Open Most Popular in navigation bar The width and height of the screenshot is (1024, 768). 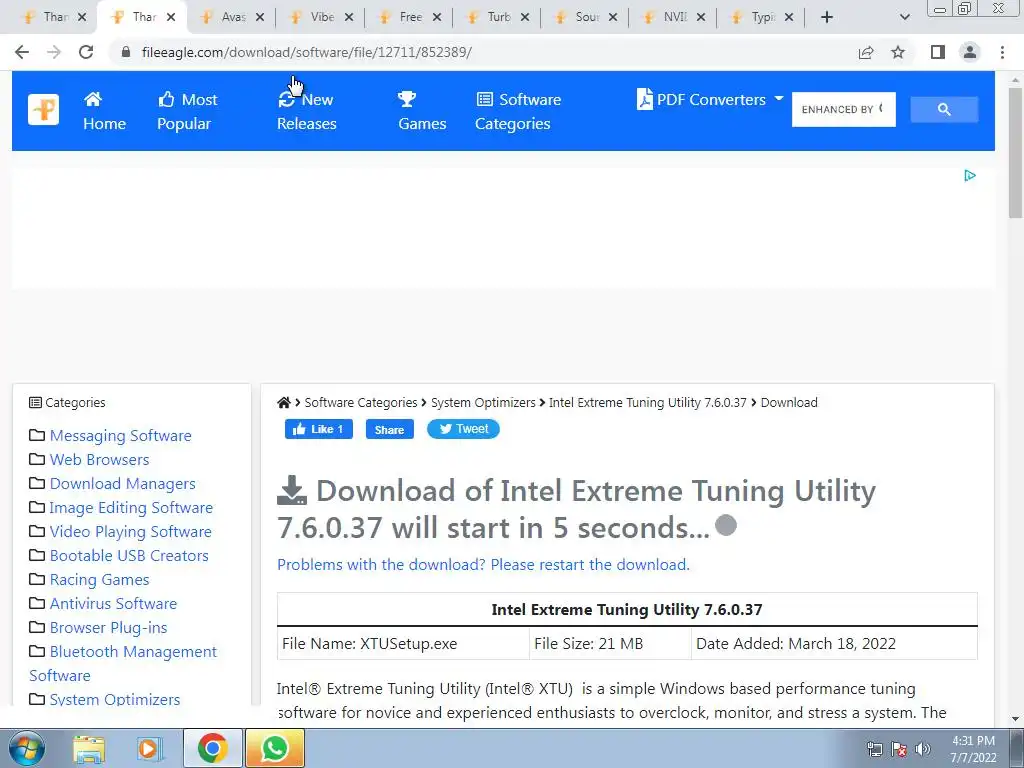tap(187, 111)
